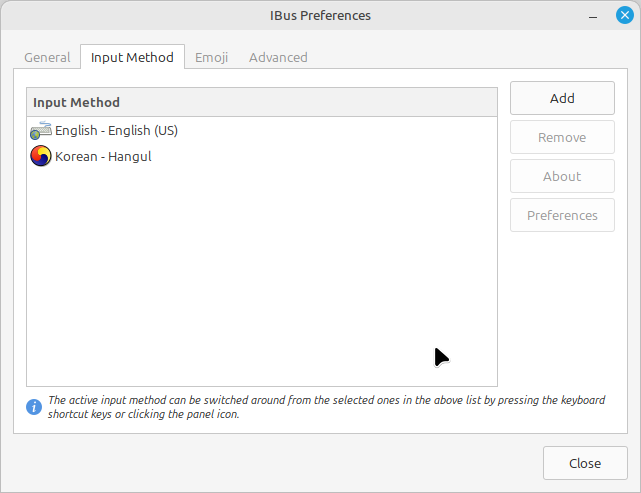Click the Close button at the bottom
The image size is (641, 493).
(585, 463)
